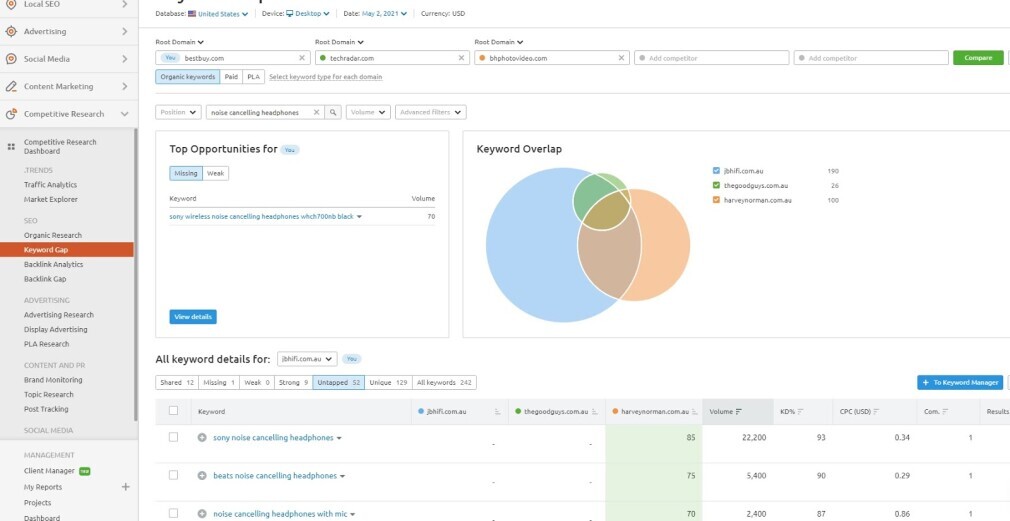
Task: Open the jbhifi.com.au domain selector
Action: (x=307, y=359)
